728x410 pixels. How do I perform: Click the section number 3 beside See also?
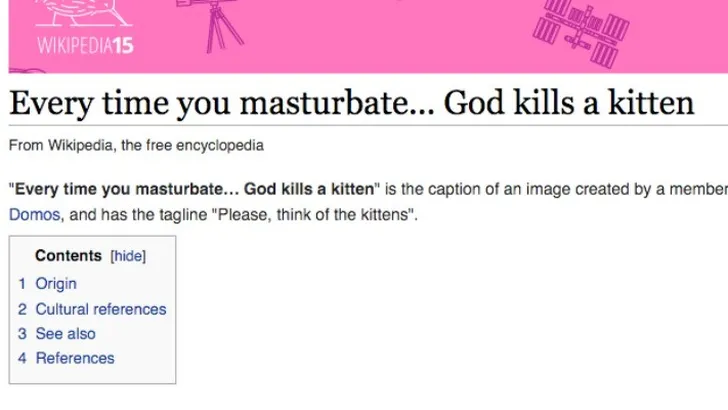point(22,334)
